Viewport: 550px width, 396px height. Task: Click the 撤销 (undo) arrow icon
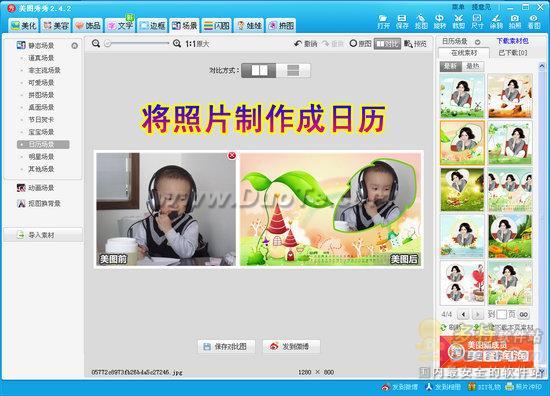298,43
